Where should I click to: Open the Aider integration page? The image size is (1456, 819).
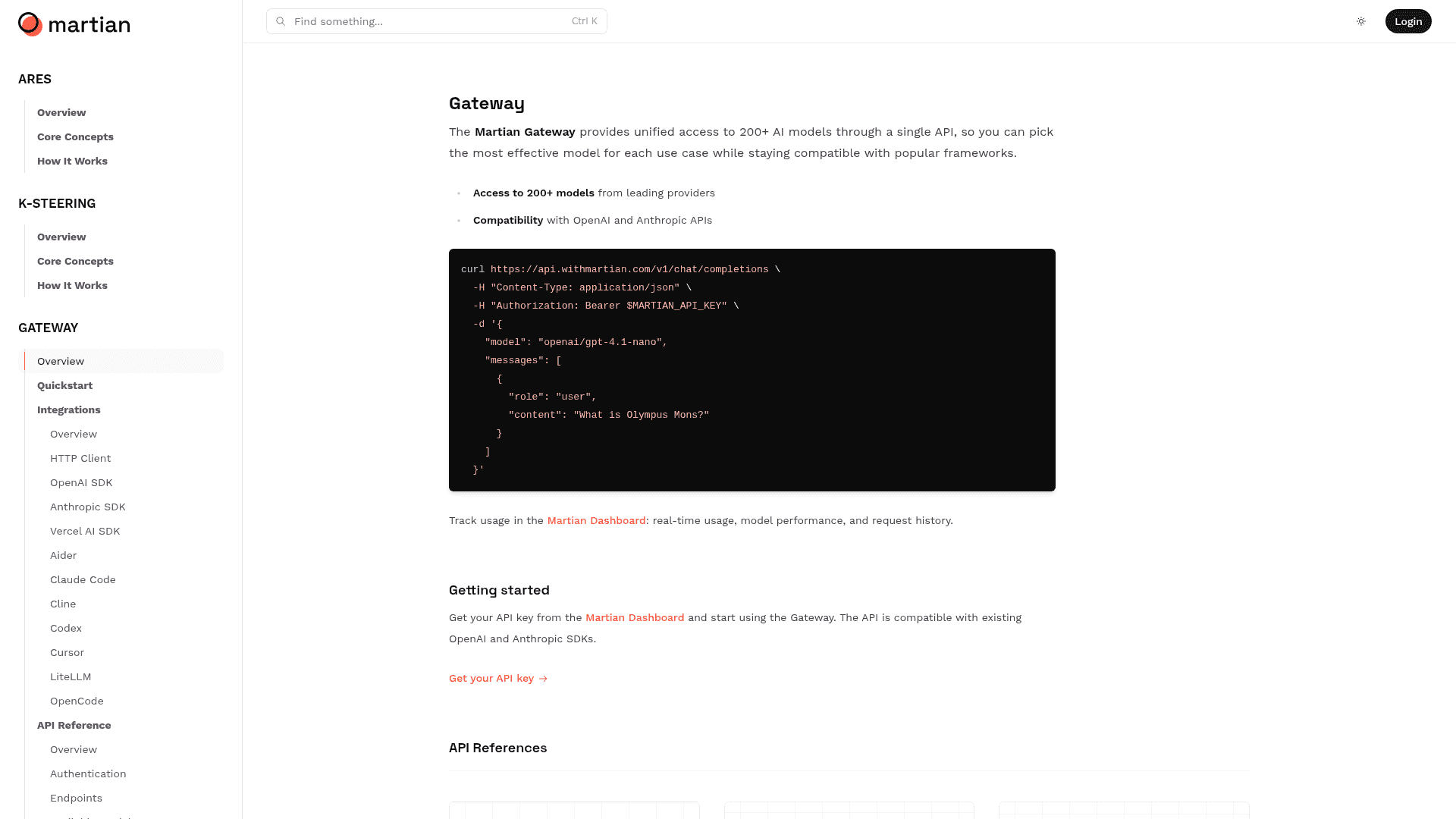pyautogui.click(x=63, y=555)
